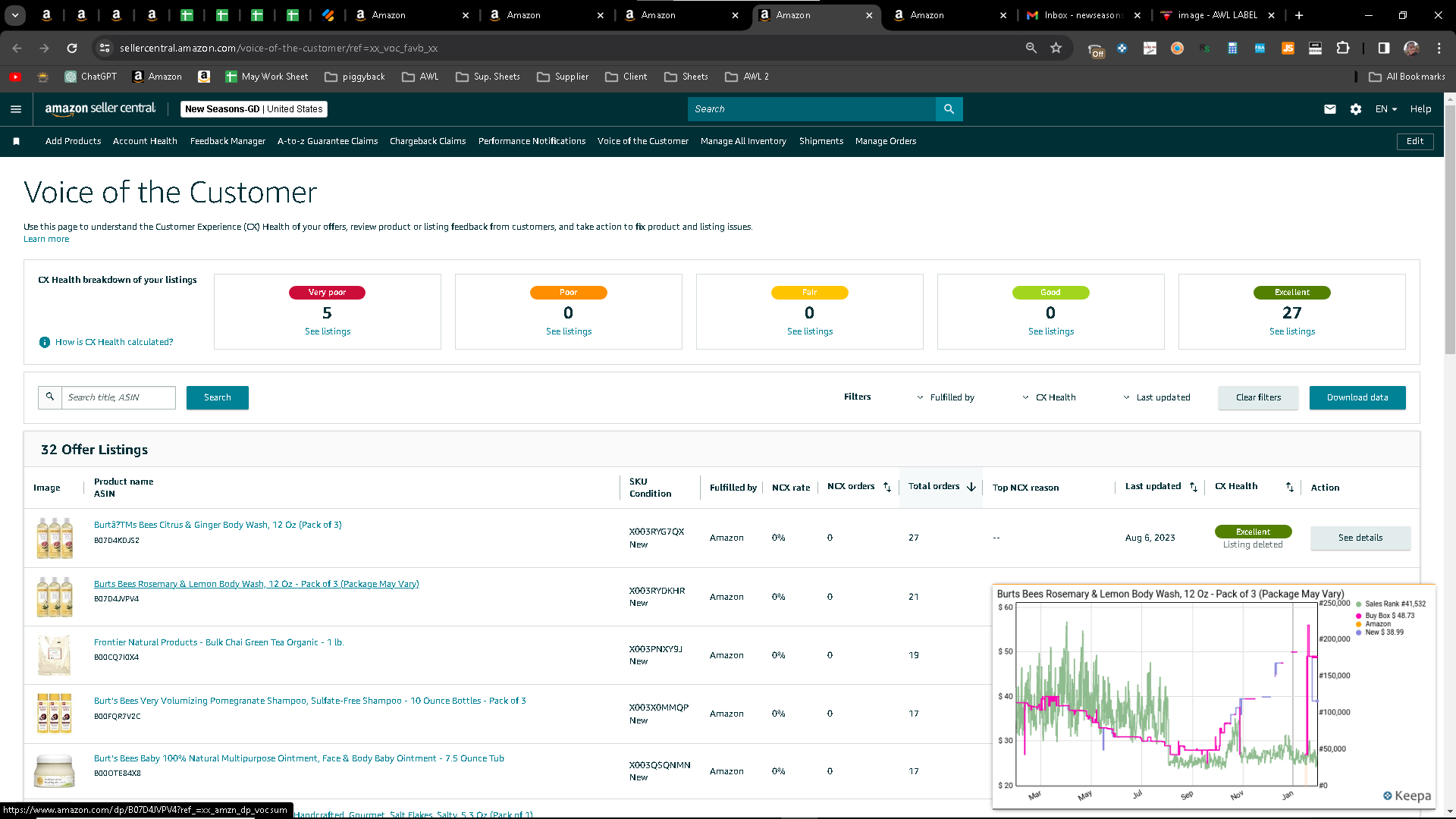Open the Seller Central settings gear
1456x819 pixels.
point(1356,109)
